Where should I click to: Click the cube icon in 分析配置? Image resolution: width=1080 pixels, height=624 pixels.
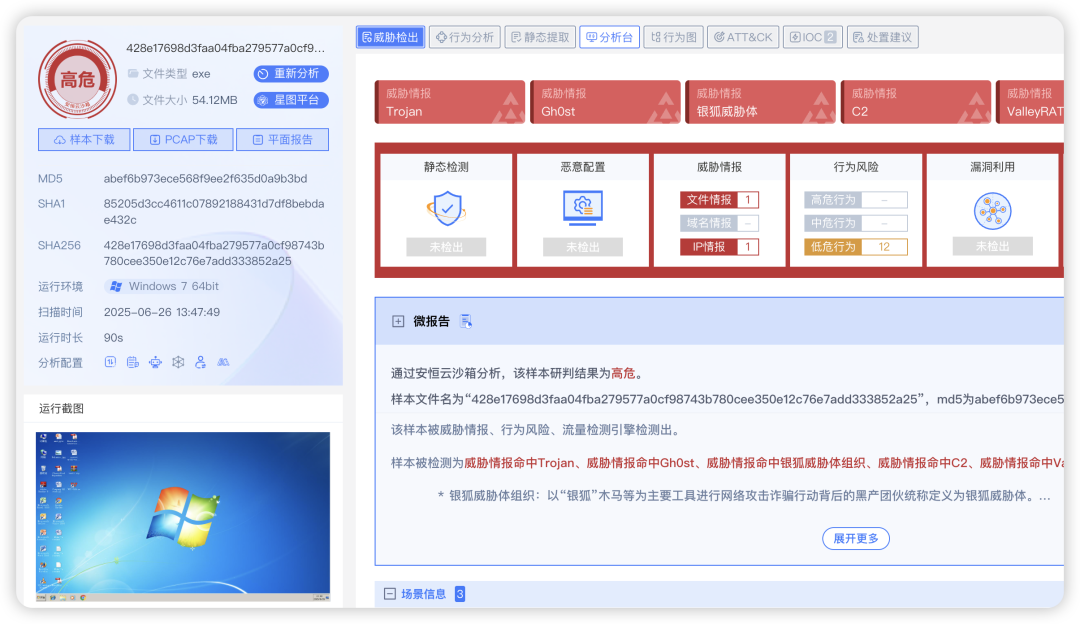(178, 362)
